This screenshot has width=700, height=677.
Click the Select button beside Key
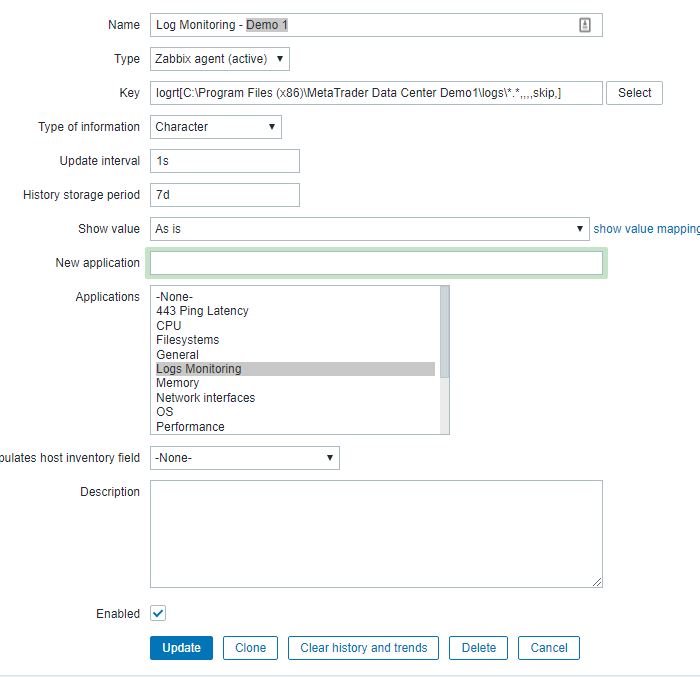[635, 93]
